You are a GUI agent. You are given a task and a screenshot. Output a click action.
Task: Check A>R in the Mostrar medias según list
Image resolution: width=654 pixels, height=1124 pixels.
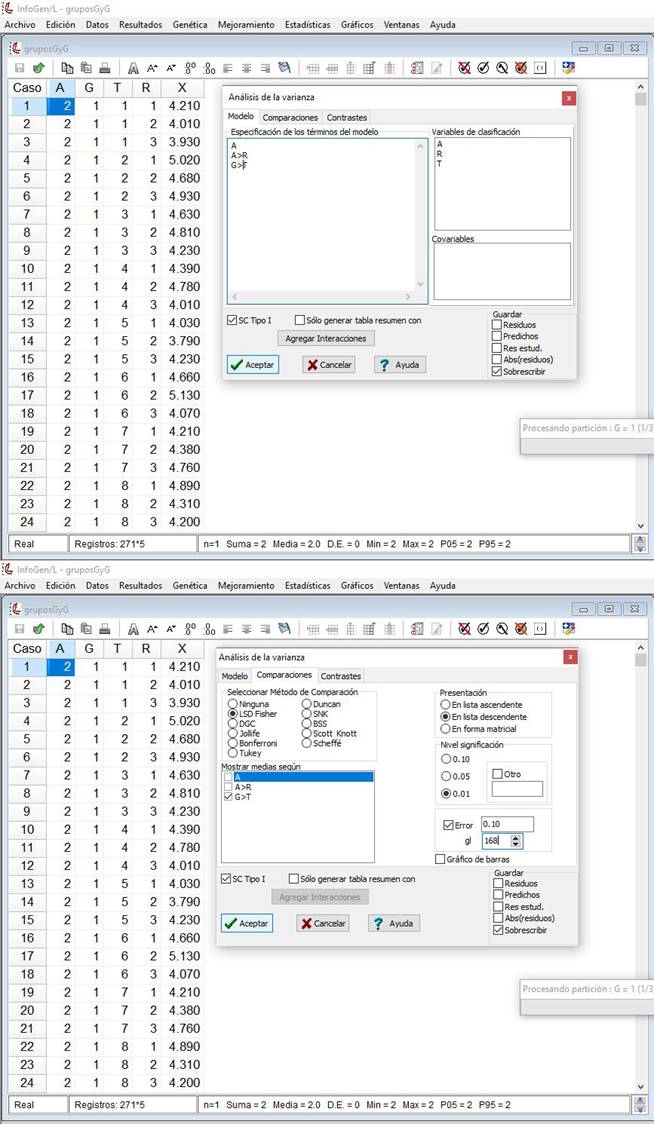[x=228, y=787]
